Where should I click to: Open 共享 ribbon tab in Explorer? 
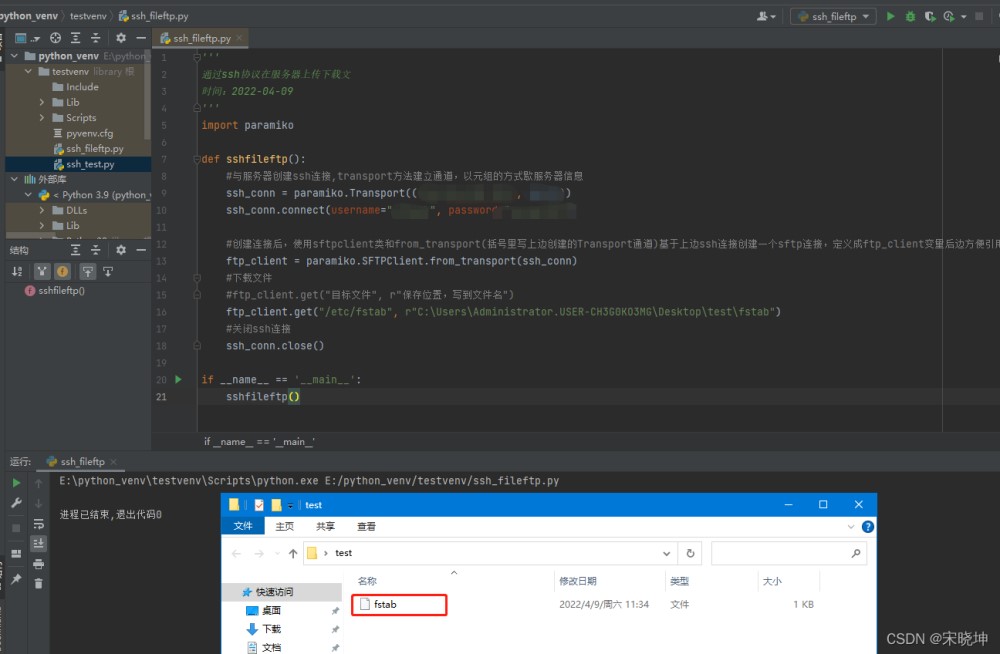click(x=325, y=526)
